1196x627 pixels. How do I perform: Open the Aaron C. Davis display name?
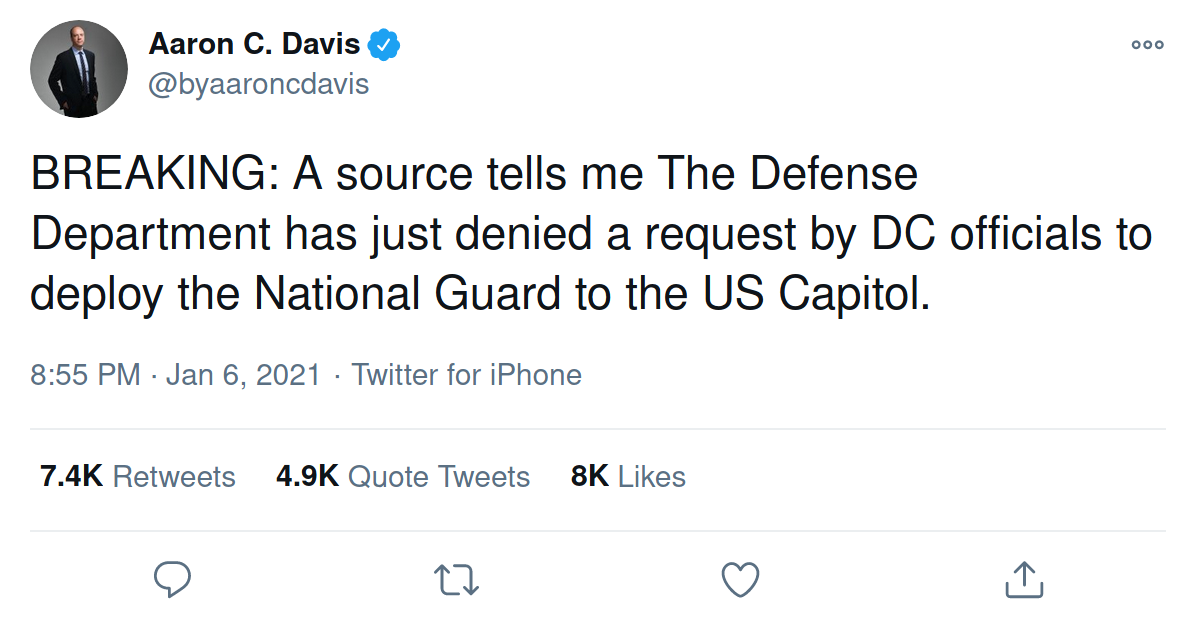[x=256, y=45]
